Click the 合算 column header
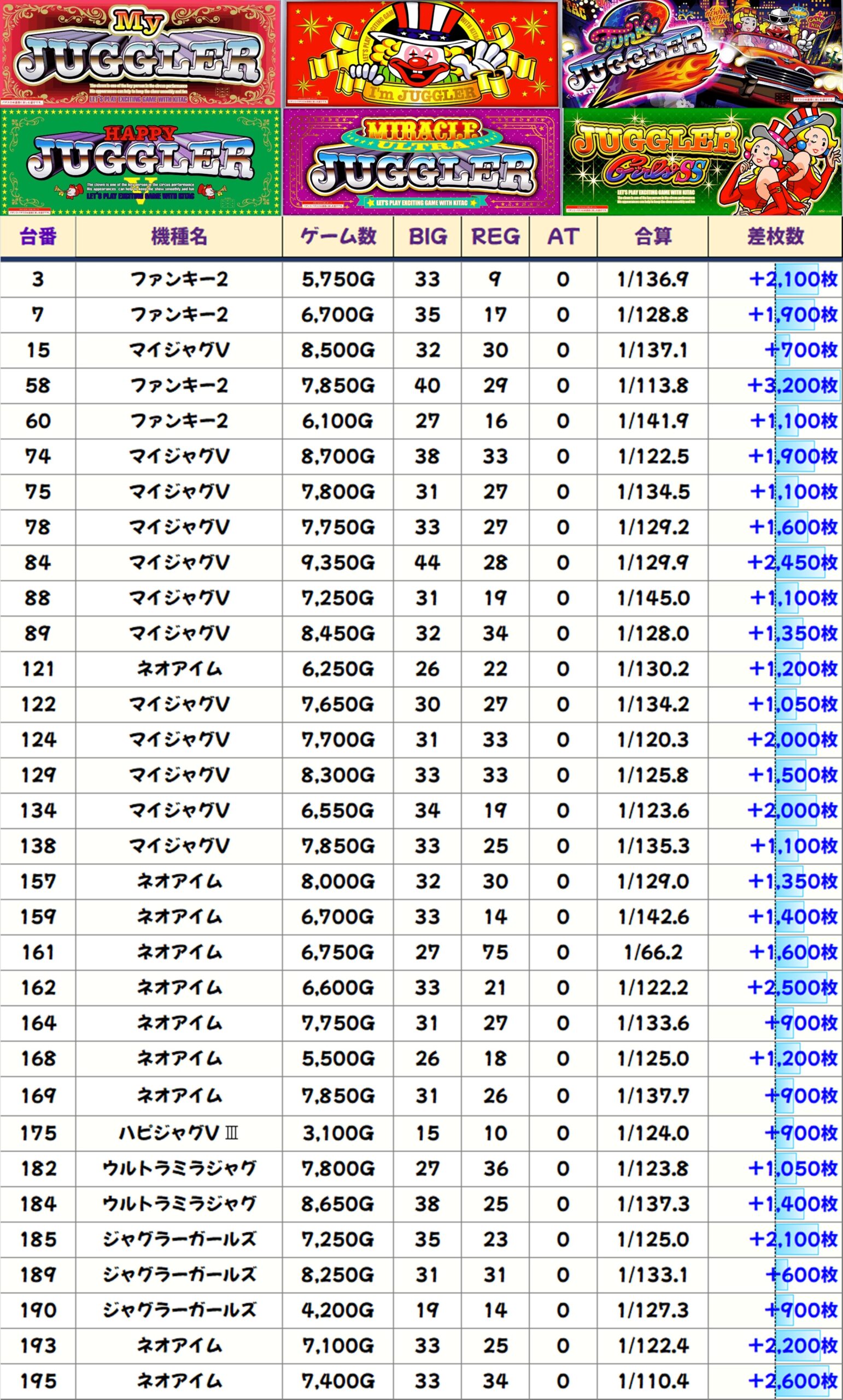Screen dimensions: 843x1400 pyautogui.click(x=653, y=236)
